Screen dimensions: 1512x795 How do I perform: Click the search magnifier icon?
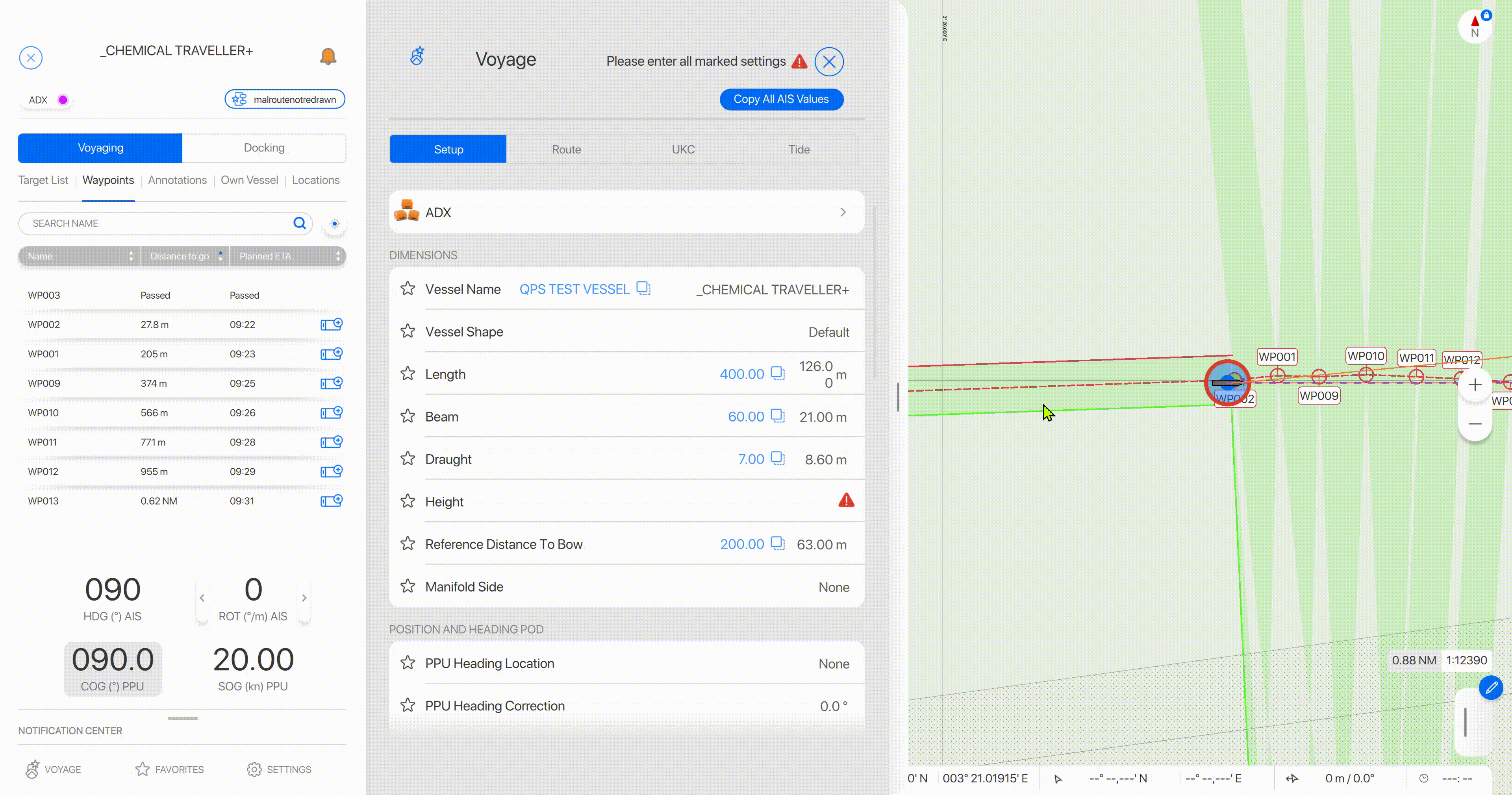[x=299, y=223]
